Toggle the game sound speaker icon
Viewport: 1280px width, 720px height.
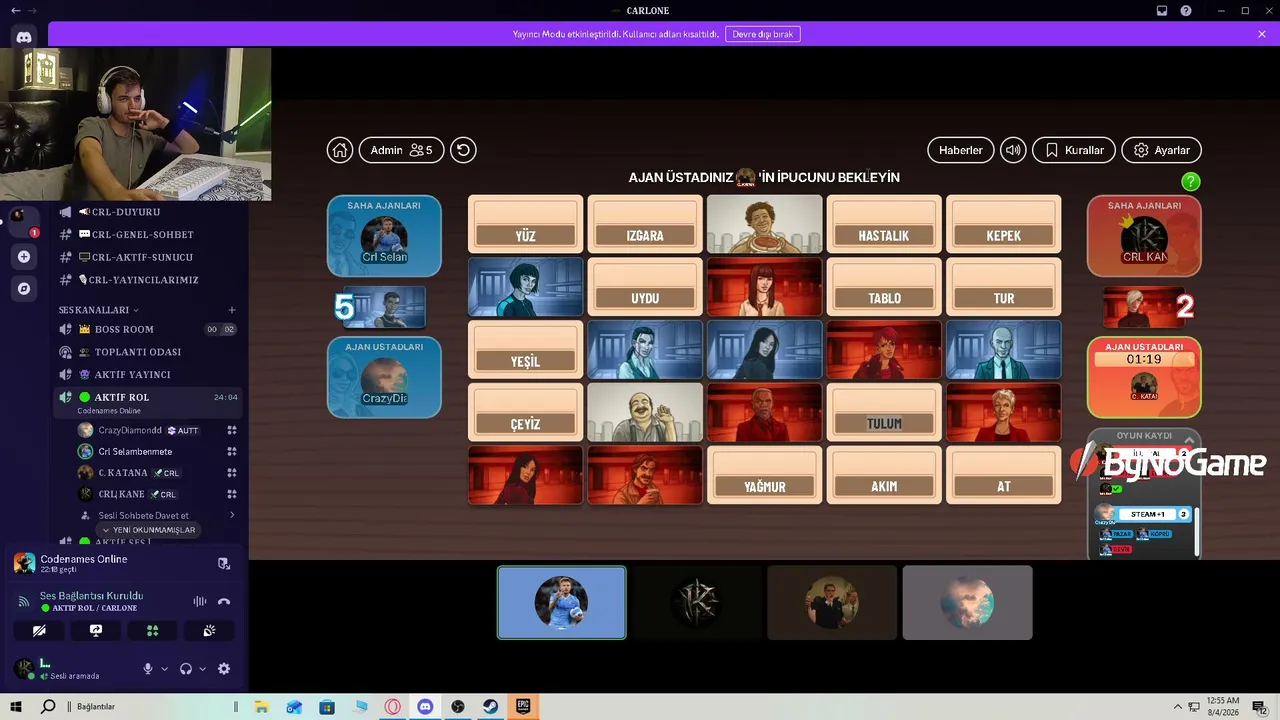click(1013, 150)
